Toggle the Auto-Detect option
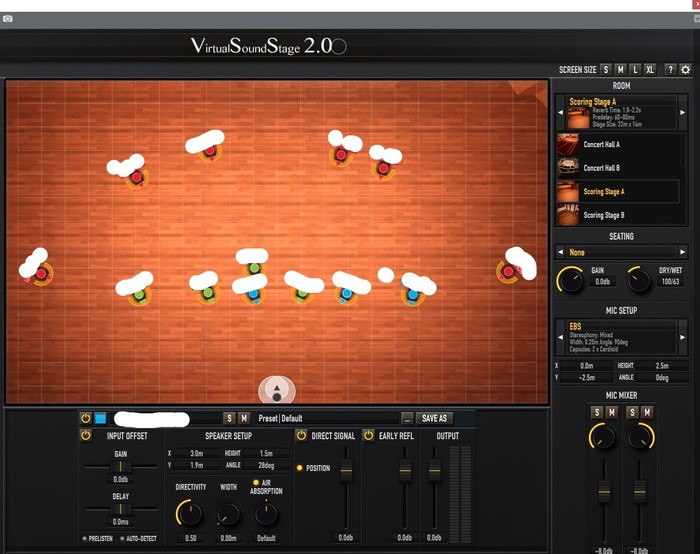This screenshot has height=554, width=700. tap(121, 538)
